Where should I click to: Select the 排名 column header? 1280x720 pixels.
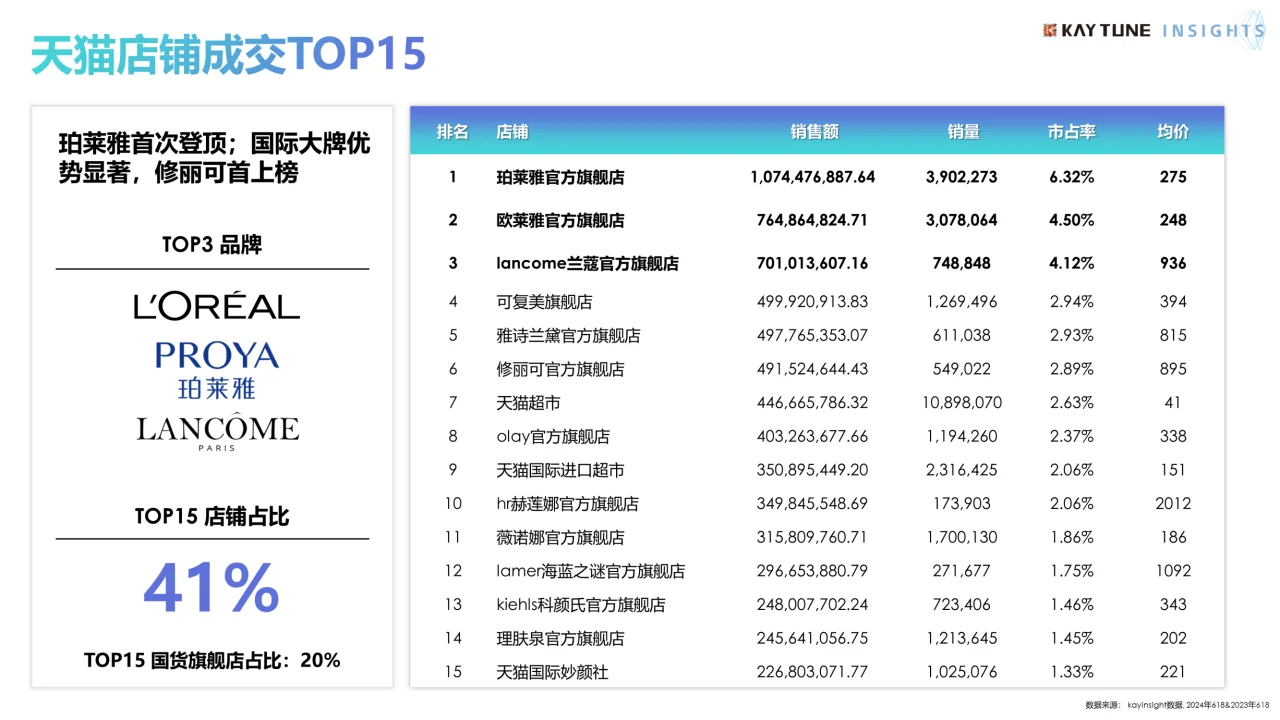click(452, 130)
